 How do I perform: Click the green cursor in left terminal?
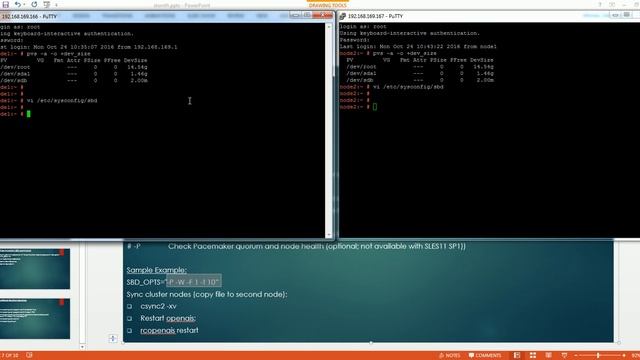tap(29, 114)
